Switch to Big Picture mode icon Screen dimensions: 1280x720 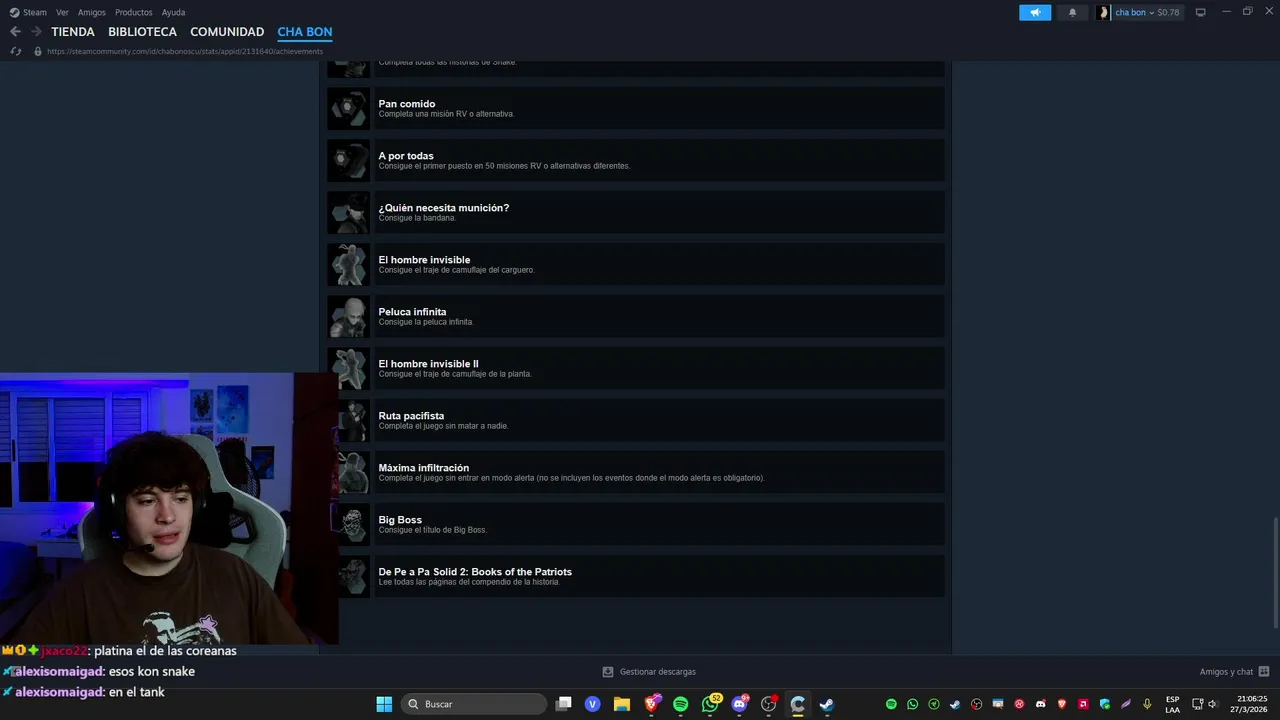coord(1201,12)
